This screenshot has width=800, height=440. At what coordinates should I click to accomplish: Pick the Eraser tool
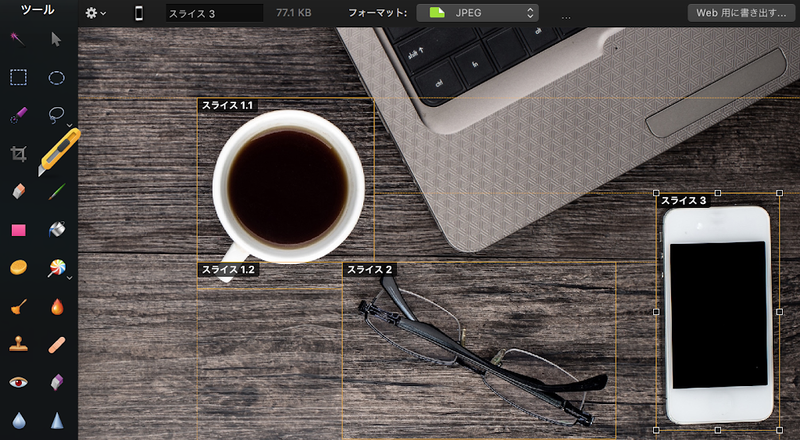tap(18, 191)
